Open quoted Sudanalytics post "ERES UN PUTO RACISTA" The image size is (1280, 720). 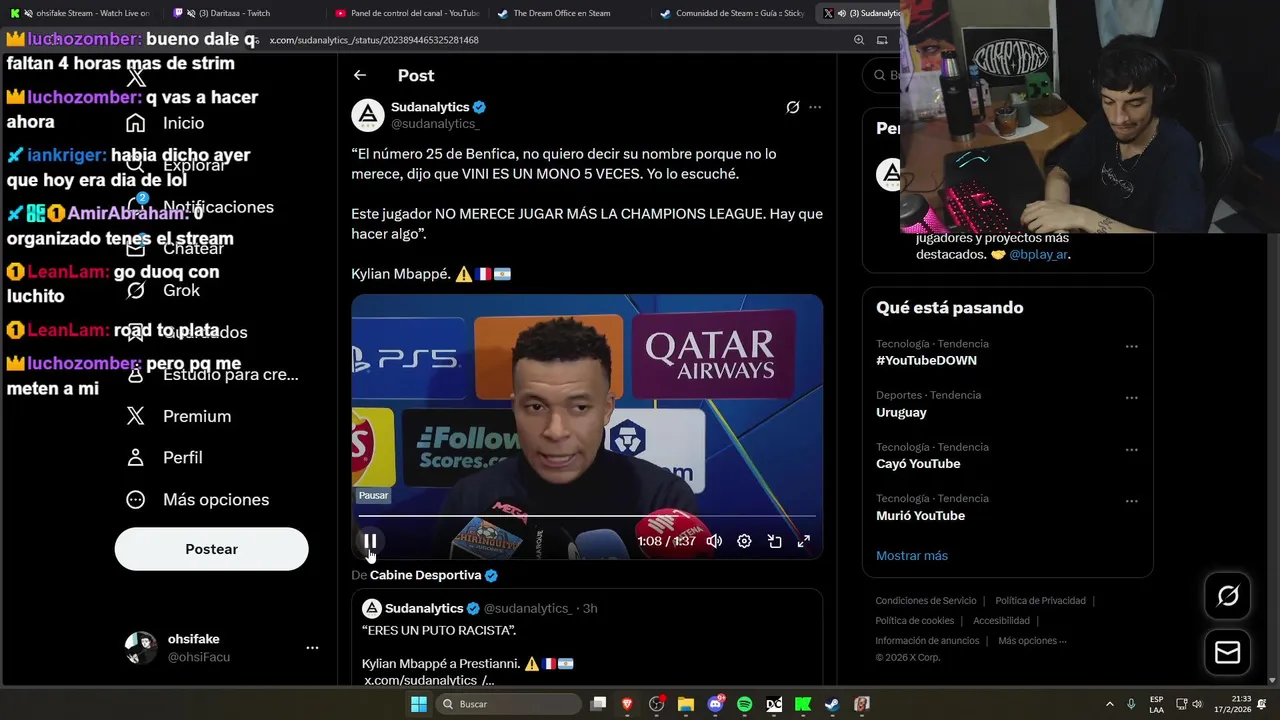[x=587, y=637]
